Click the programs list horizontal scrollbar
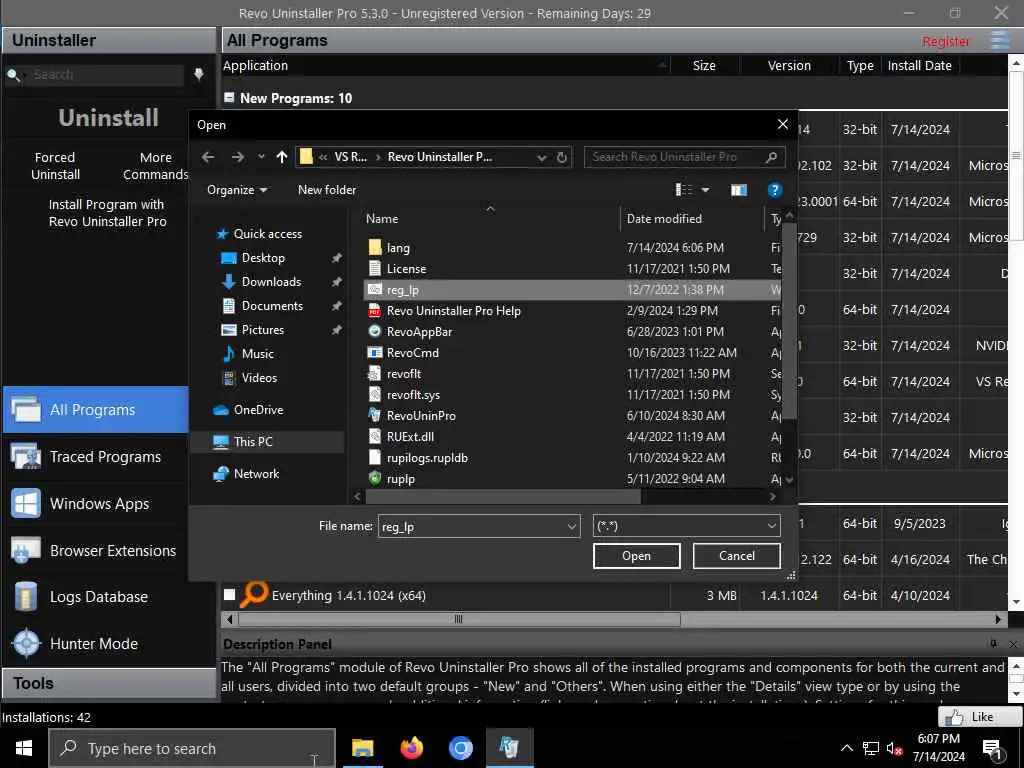The width and height of the screenshot is (1024, 768). click(458, 618)
